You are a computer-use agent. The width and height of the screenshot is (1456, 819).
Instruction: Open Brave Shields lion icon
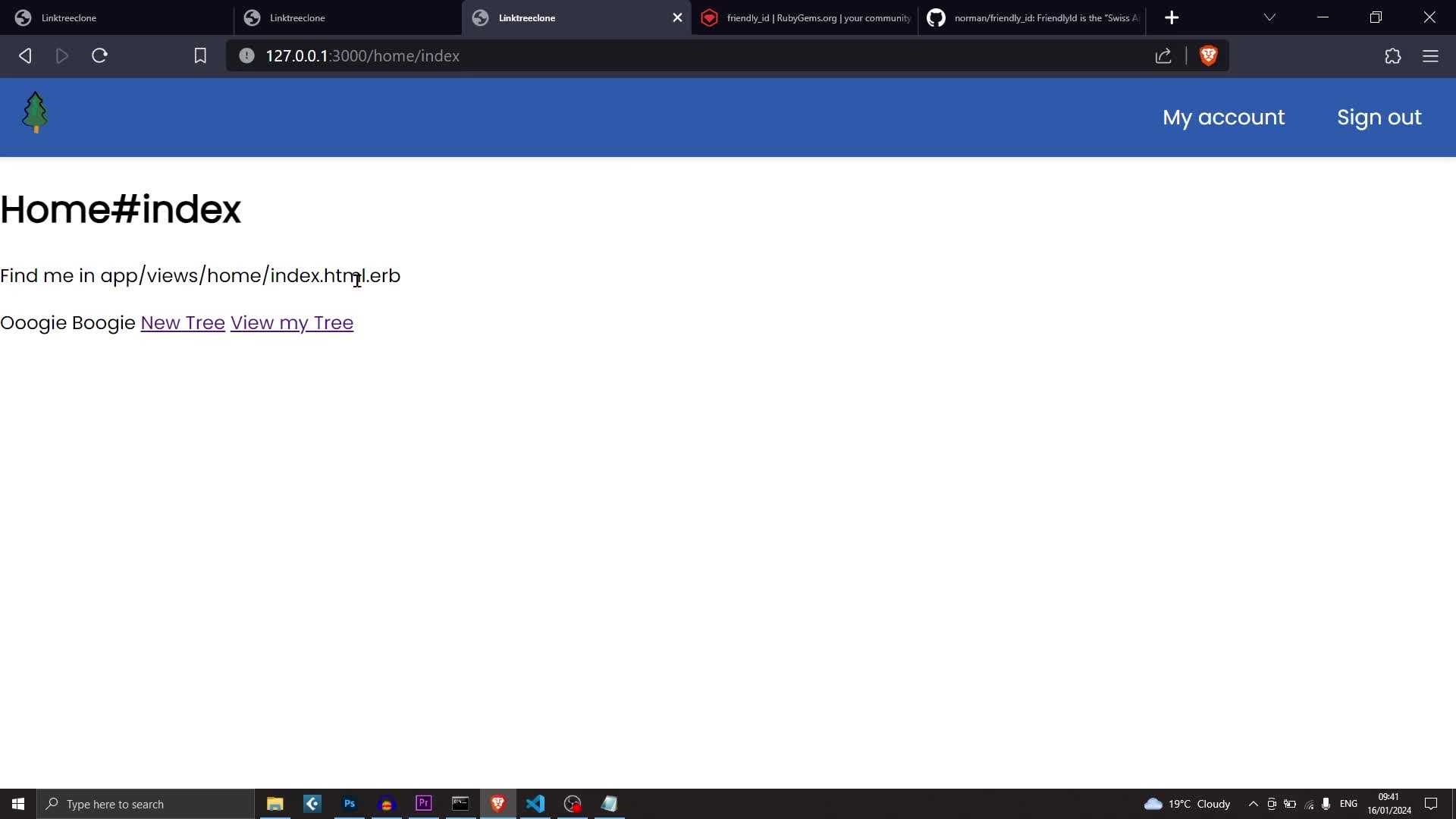coord(1208,55)
